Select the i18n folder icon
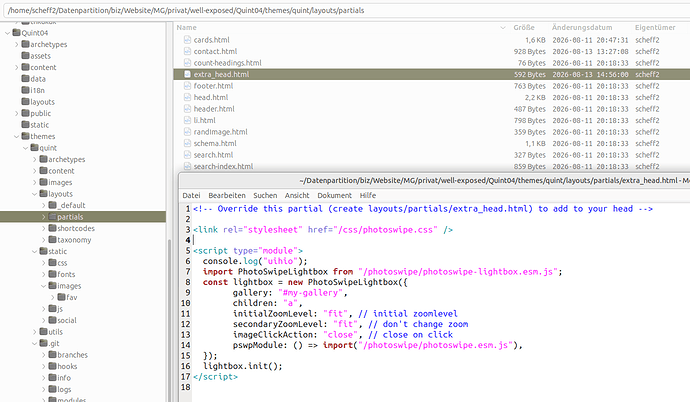 [26, 90]
